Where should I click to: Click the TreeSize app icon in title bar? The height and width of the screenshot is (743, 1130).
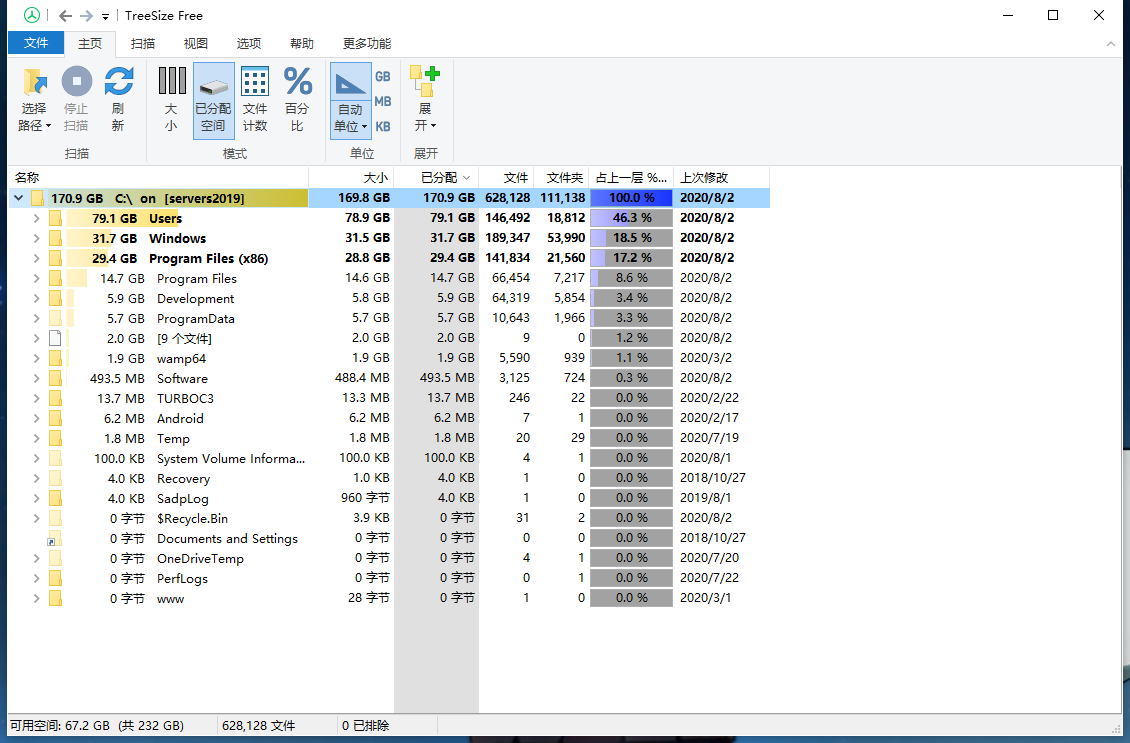point(32,15)
